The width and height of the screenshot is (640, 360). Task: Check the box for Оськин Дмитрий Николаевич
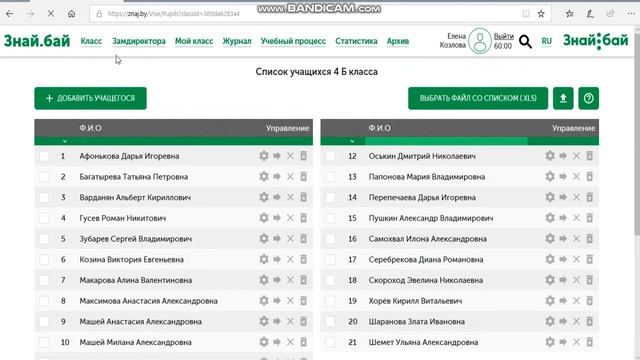[x=330, y=156]
